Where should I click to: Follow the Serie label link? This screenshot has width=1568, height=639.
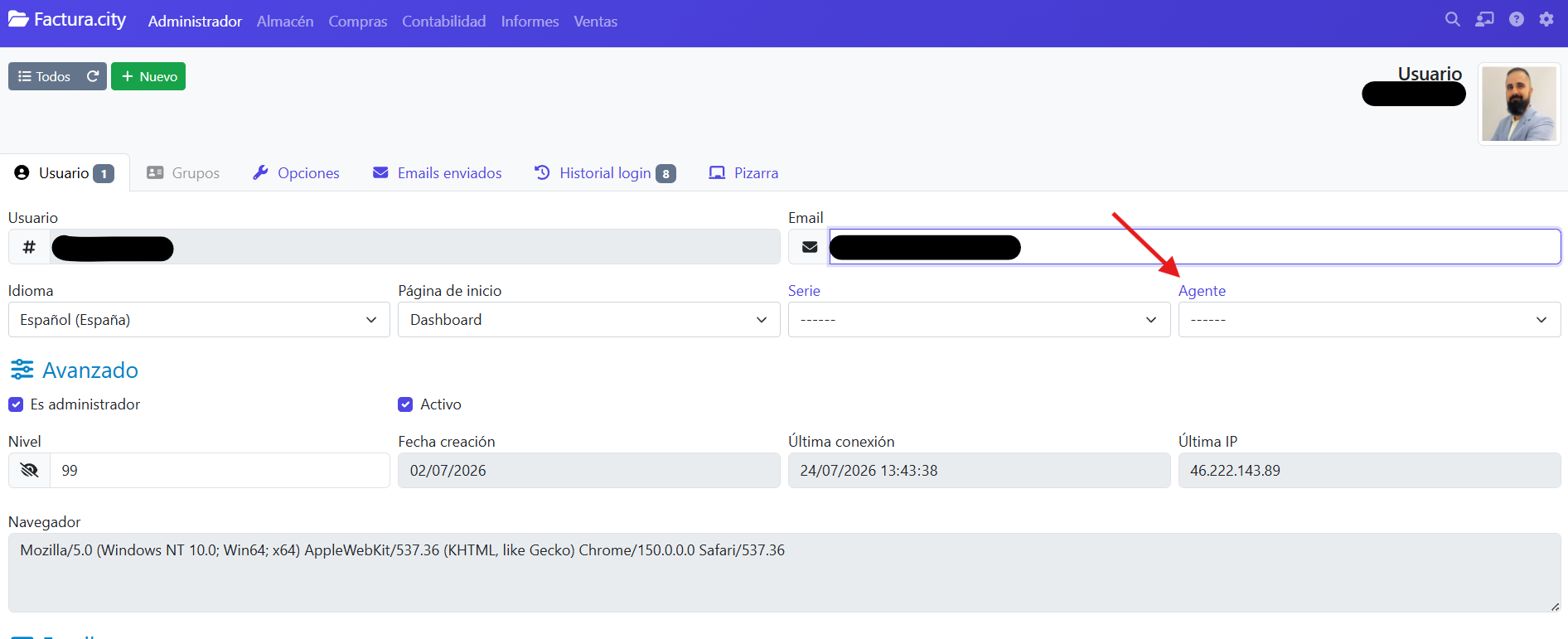[804, 291]
